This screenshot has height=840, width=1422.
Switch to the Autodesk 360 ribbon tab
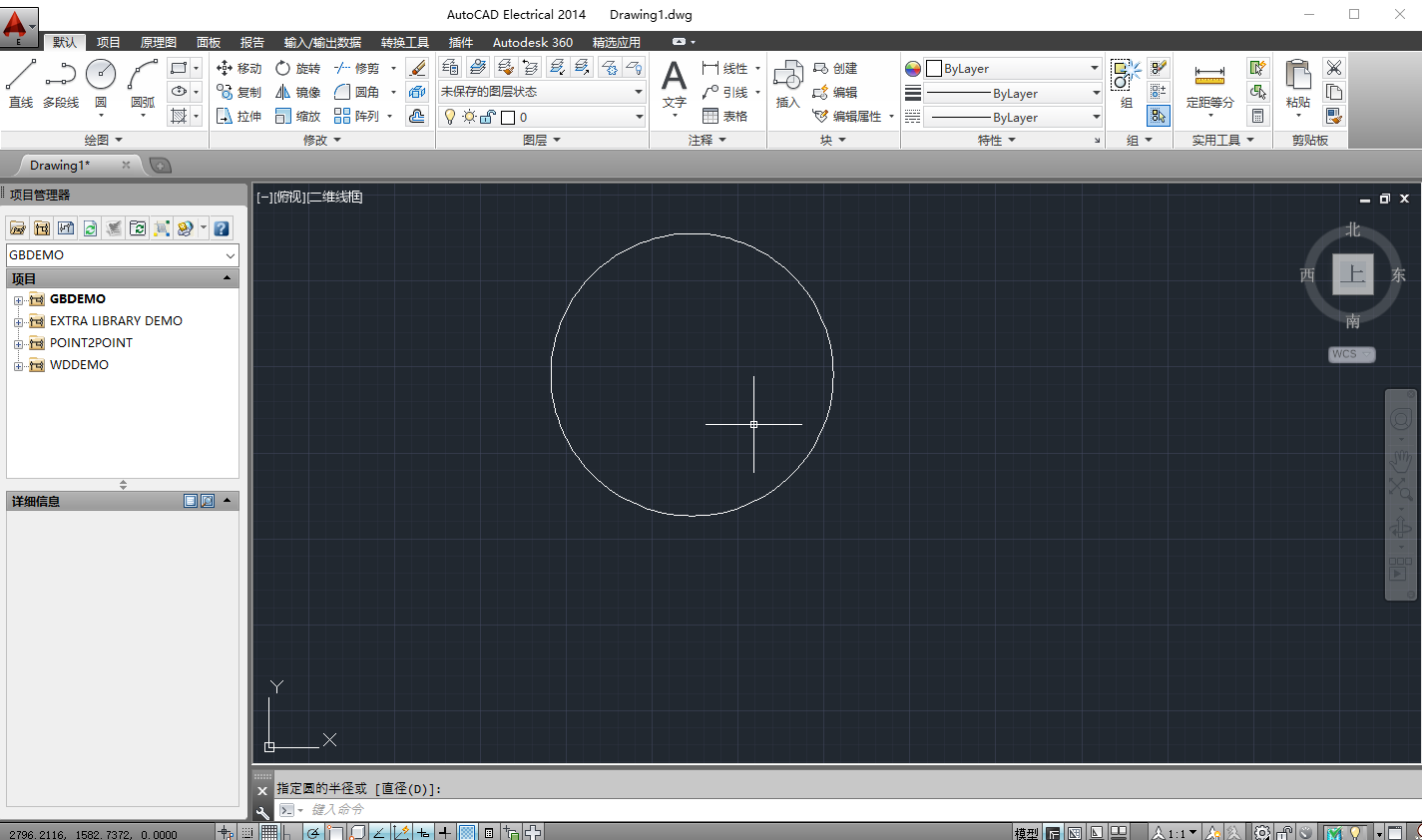pyautogui.click(x=533, y=42)
